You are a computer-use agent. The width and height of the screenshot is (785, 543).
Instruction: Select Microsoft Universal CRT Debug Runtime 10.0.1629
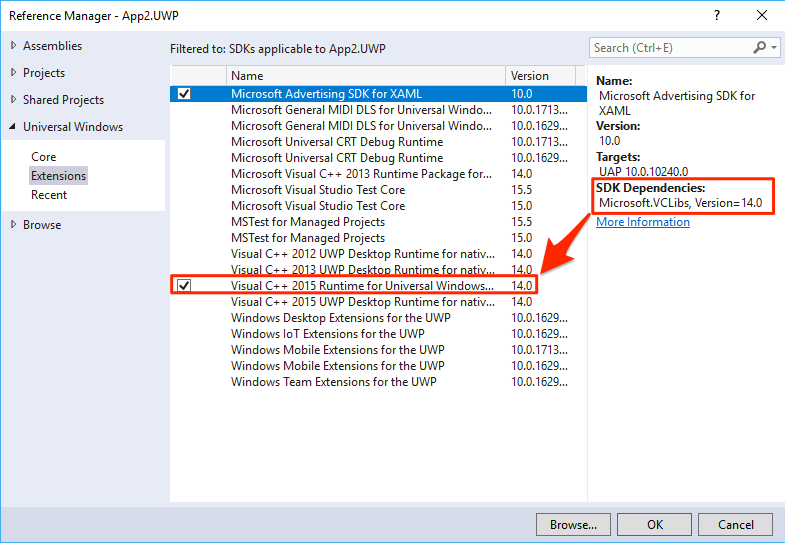(x=378, y=158)
